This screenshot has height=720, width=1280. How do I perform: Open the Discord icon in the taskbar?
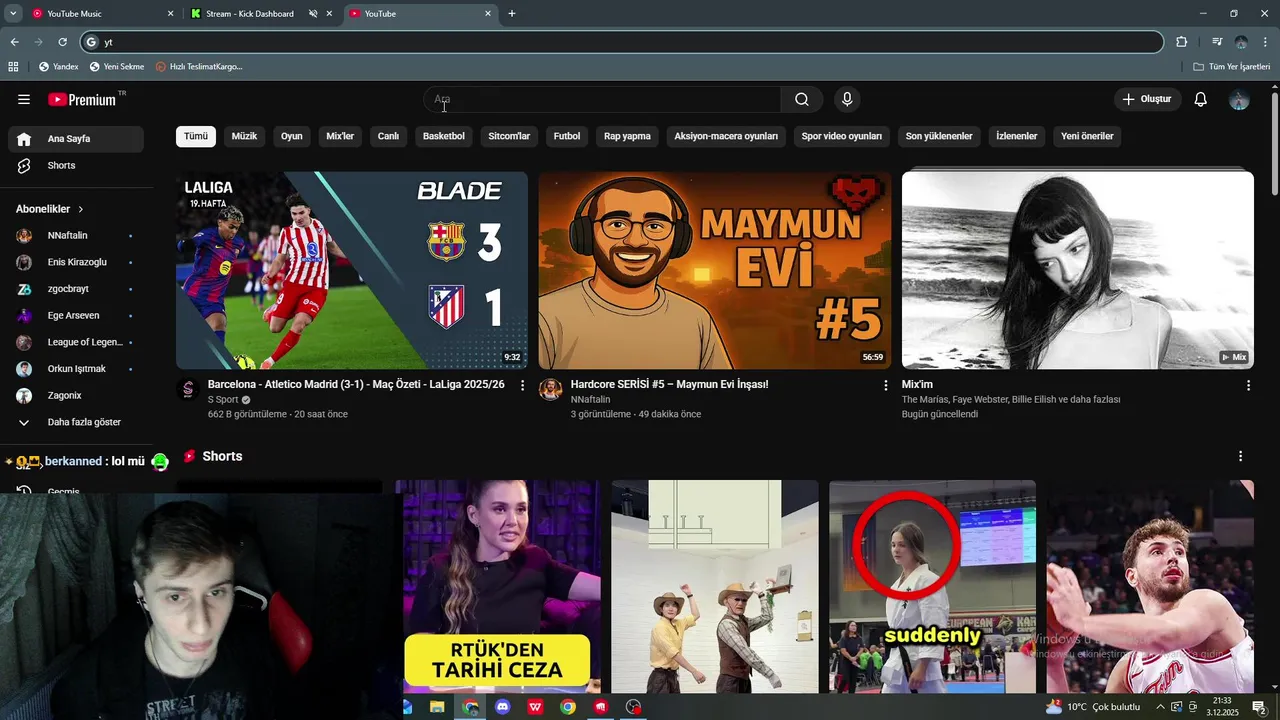pyautogui.click(x=502, y=707)
